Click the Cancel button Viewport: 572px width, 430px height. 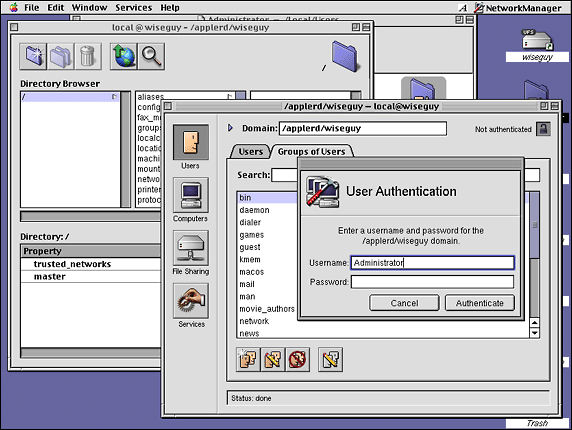click(404, 303)
